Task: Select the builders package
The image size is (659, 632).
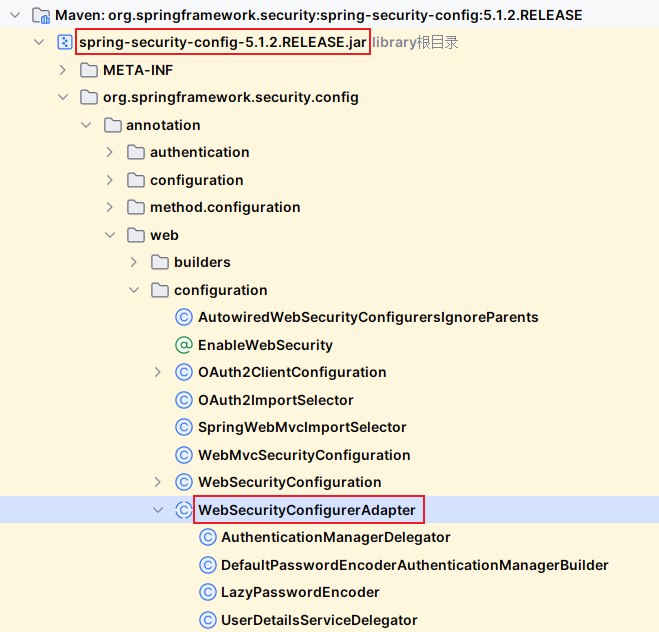Action: (x=202, y=263)
